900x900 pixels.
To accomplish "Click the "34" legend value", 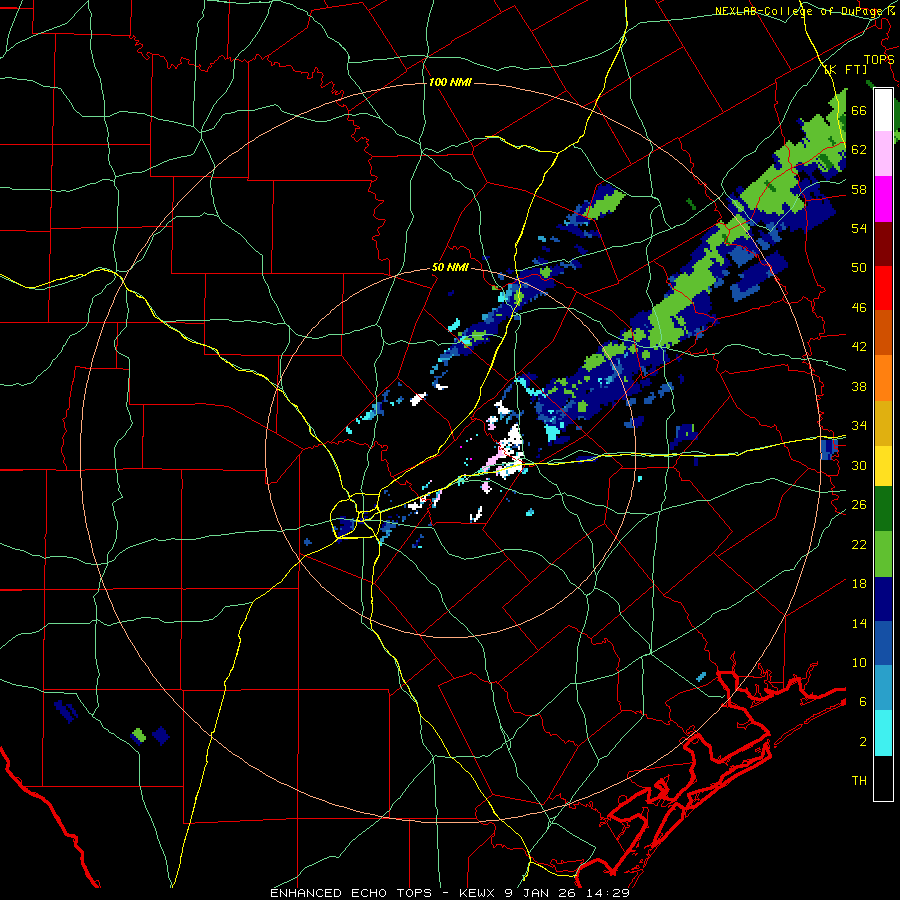I will [x=859, y=426].
